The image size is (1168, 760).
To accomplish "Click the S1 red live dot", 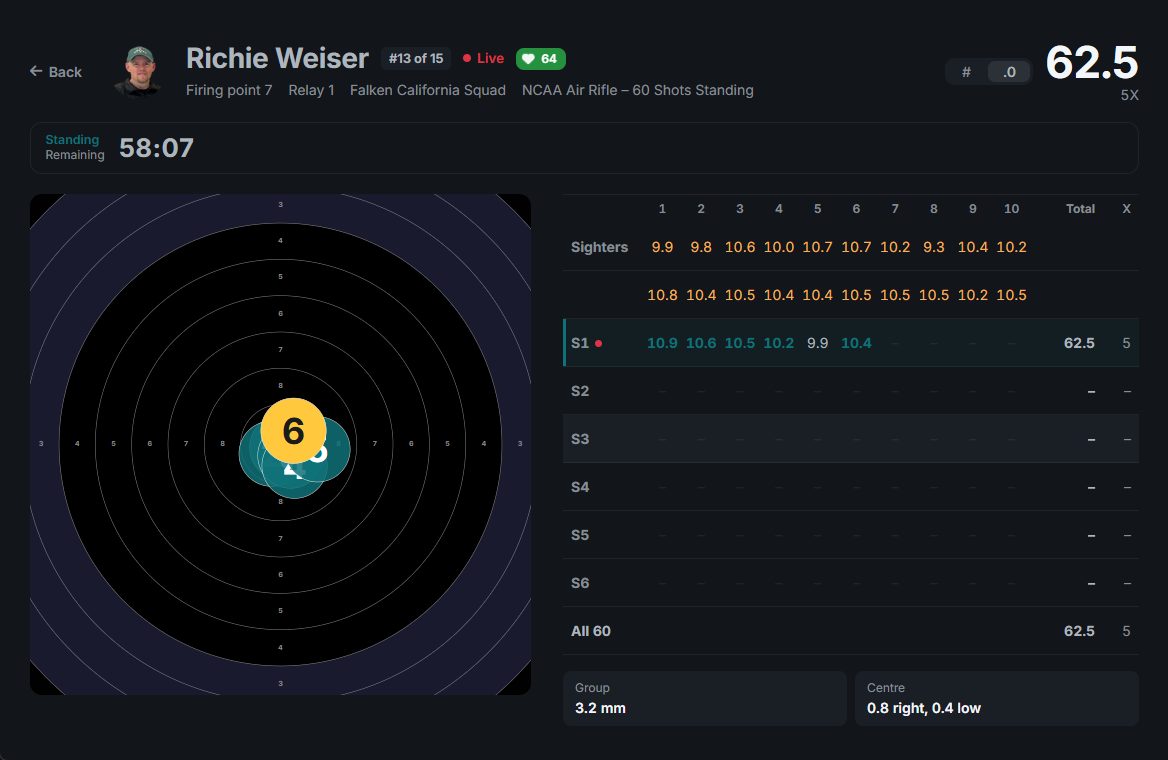I will coord(598,343).
